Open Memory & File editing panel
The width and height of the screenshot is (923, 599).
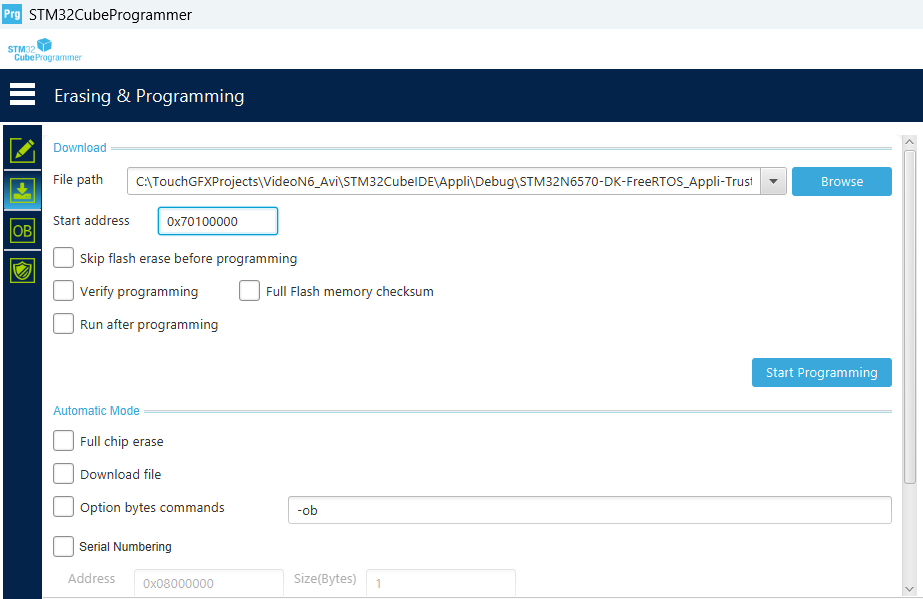pyautogui.click(x=22, y=150)
